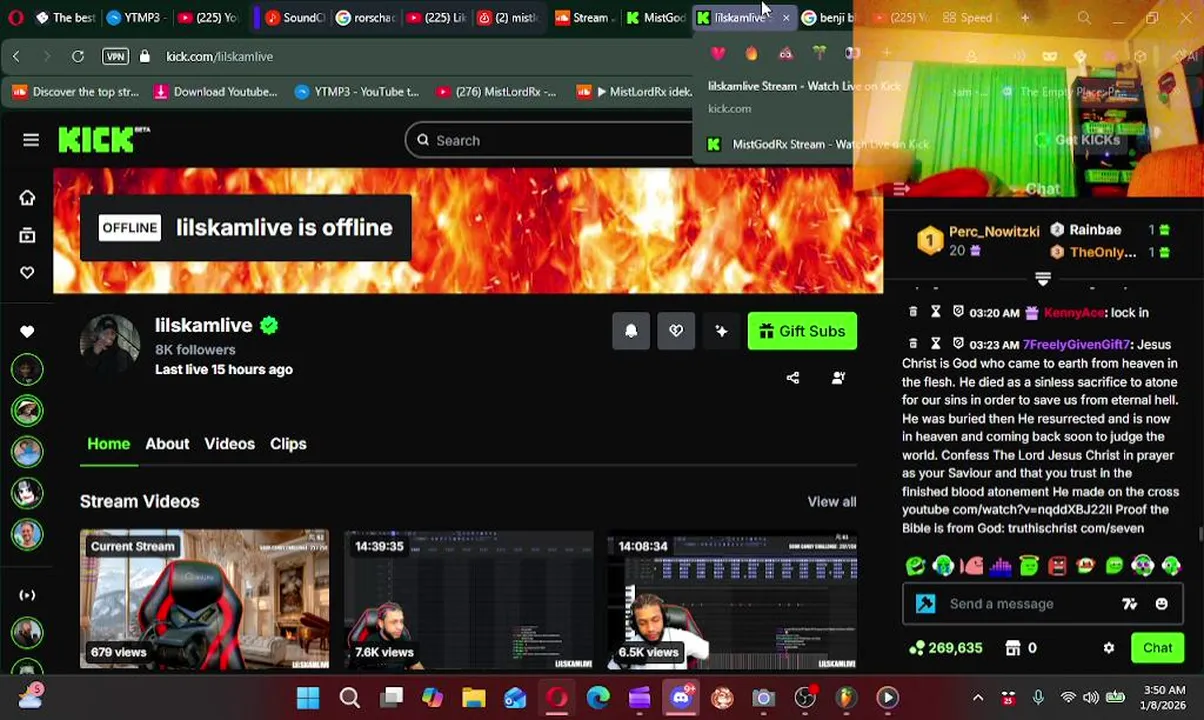Viewport: 1204px width, 720px height.
Task: Click the kick.com address bar
Action: click(219, 57)
